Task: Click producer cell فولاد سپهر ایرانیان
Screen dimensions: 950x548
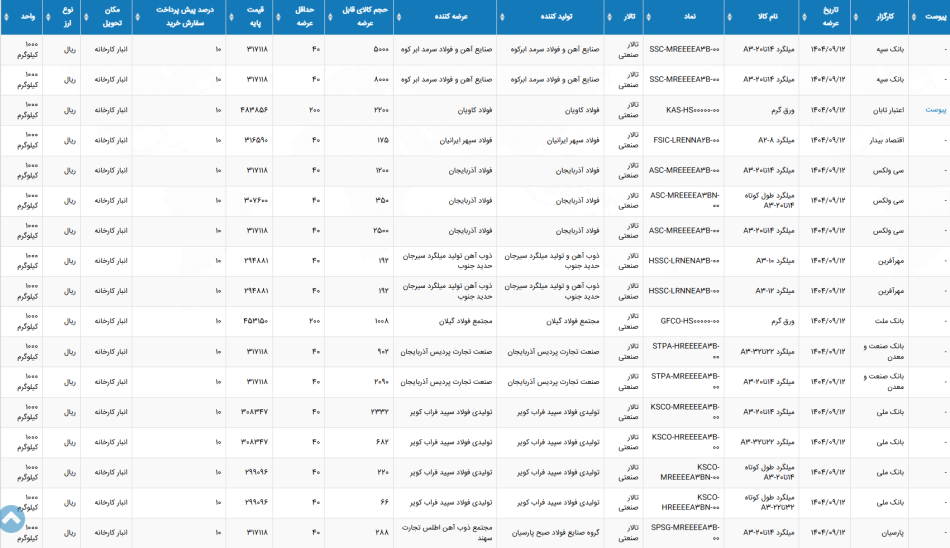Action: tap(550, 141)
